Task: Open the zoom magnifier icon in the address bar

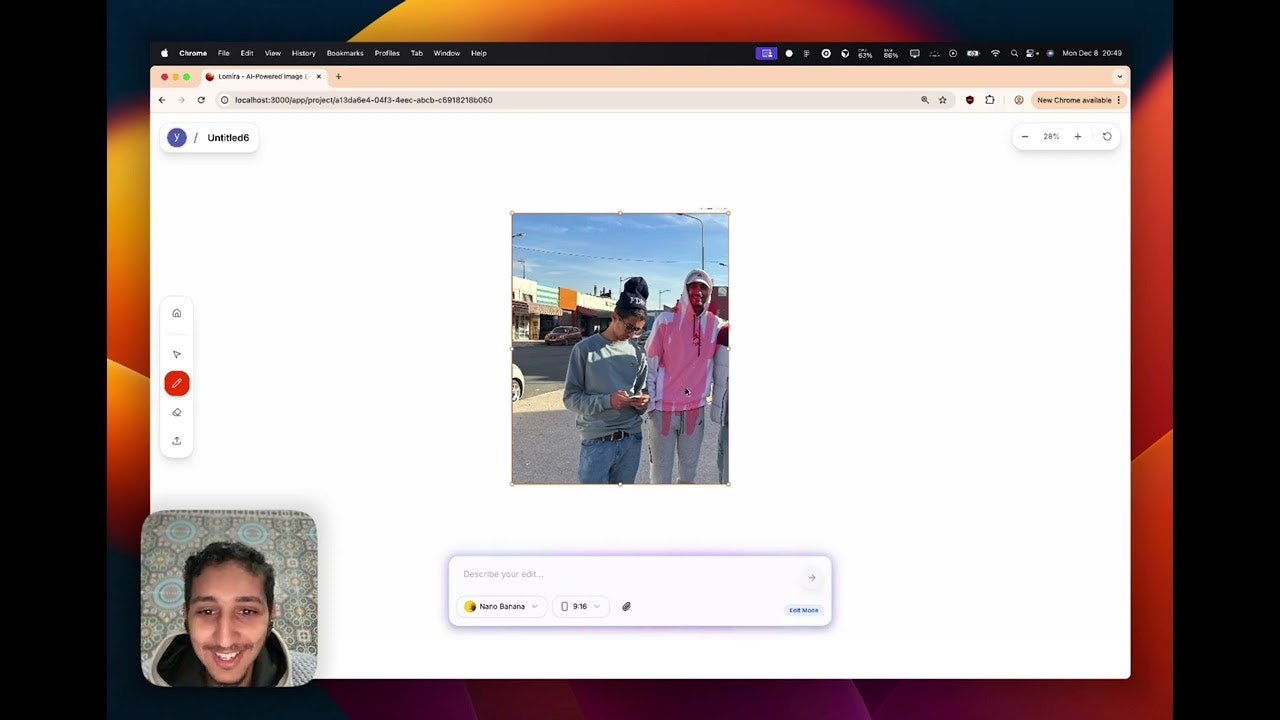Action: coord(925,100)
